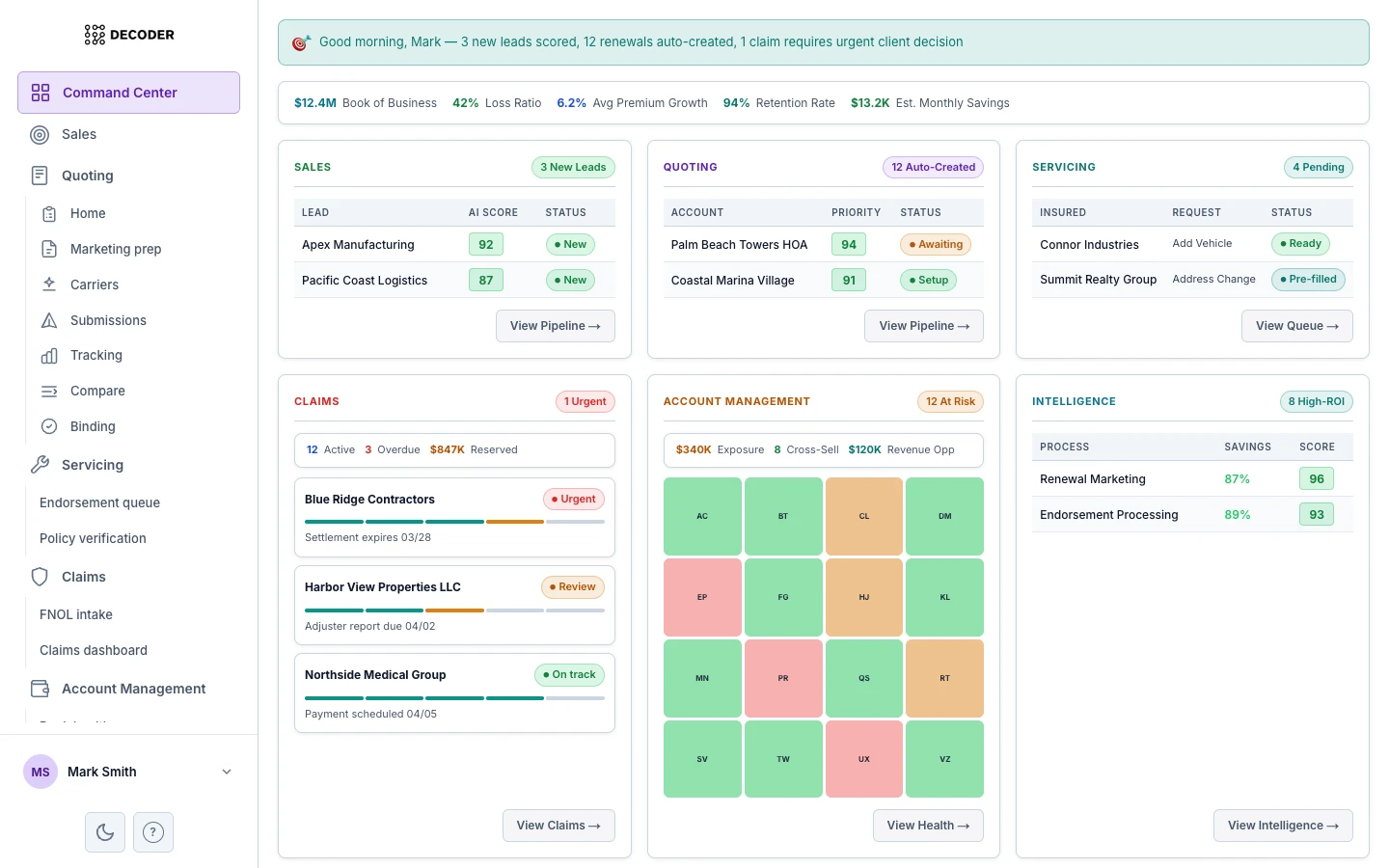Click the Account Management briefcase icon

(41, 689)
